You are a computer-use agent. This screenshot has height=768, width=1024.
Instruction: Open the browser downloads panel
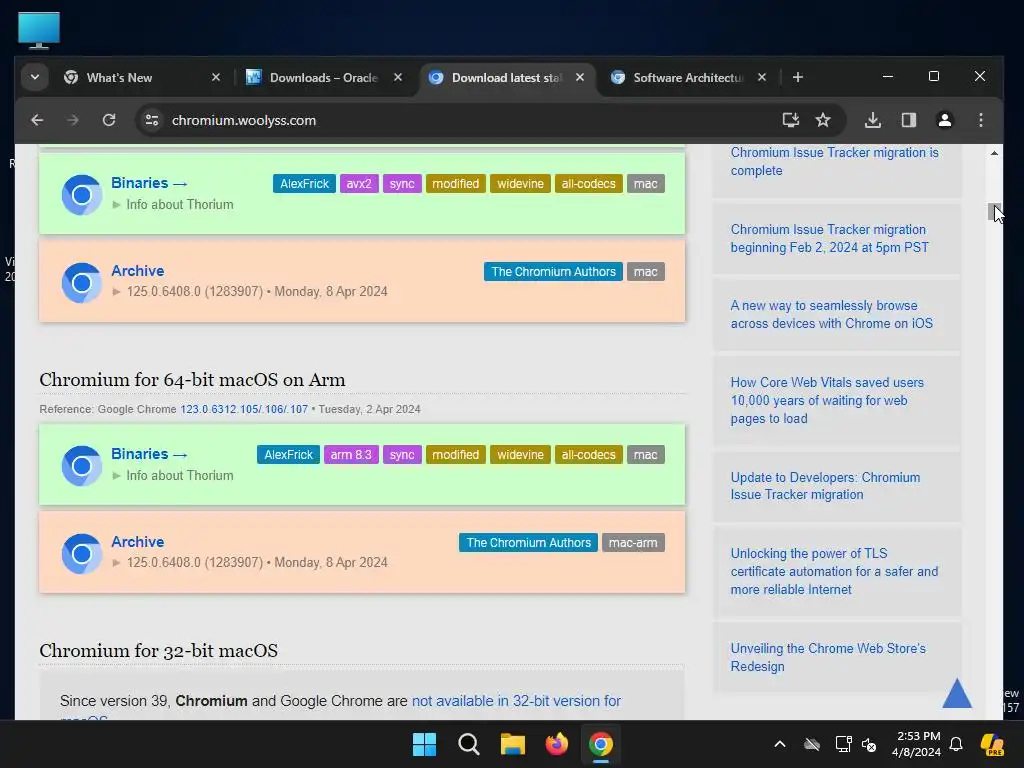click(x=872, y=120)
